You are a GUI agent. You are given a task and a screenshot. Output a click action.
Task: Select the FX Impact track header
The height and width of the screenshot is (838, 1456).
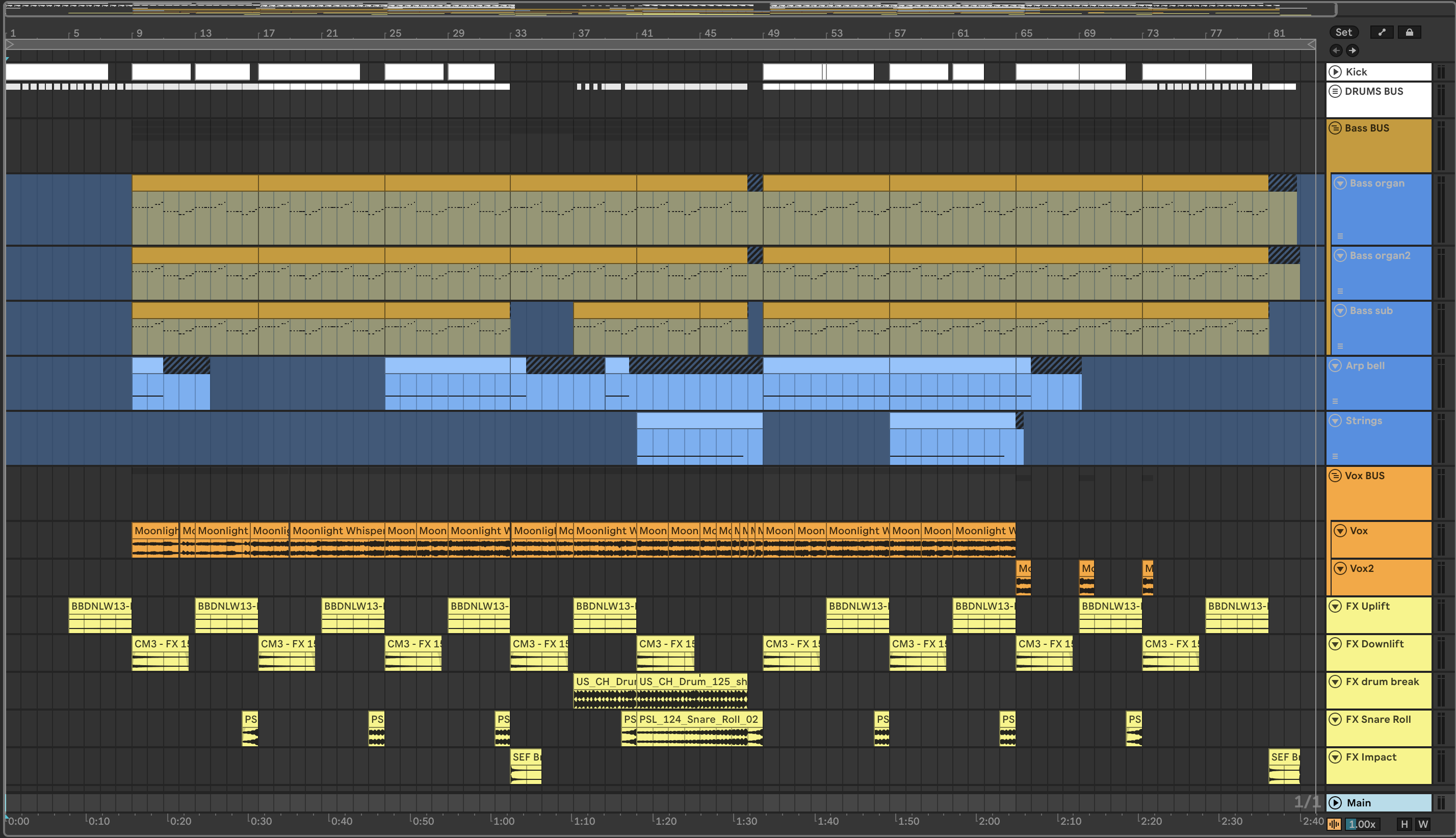click(x=1371, y=757)
